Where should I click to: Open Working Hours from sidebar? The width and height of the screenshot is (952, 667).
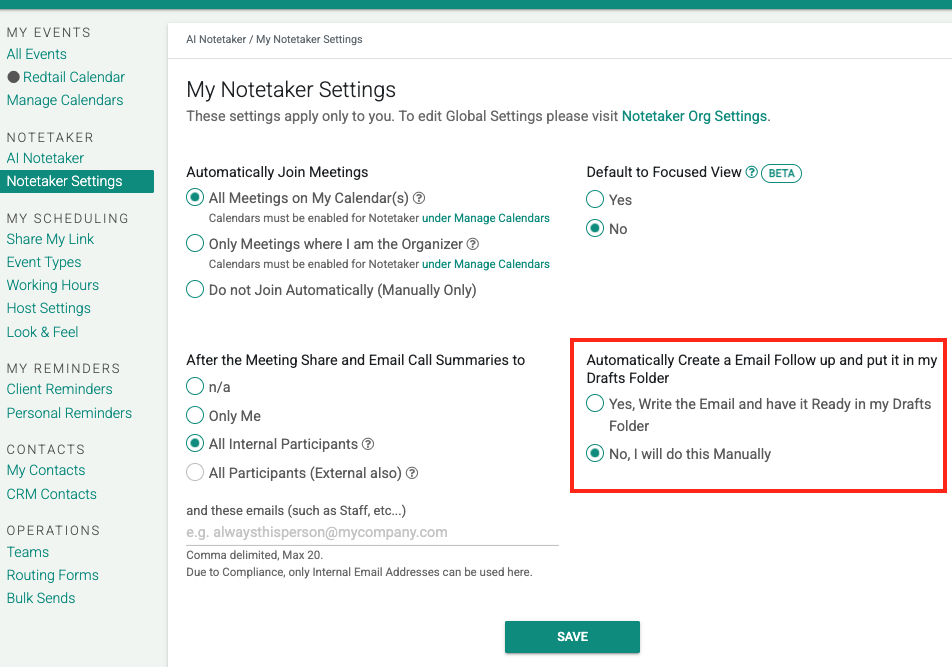coord(52,285)
